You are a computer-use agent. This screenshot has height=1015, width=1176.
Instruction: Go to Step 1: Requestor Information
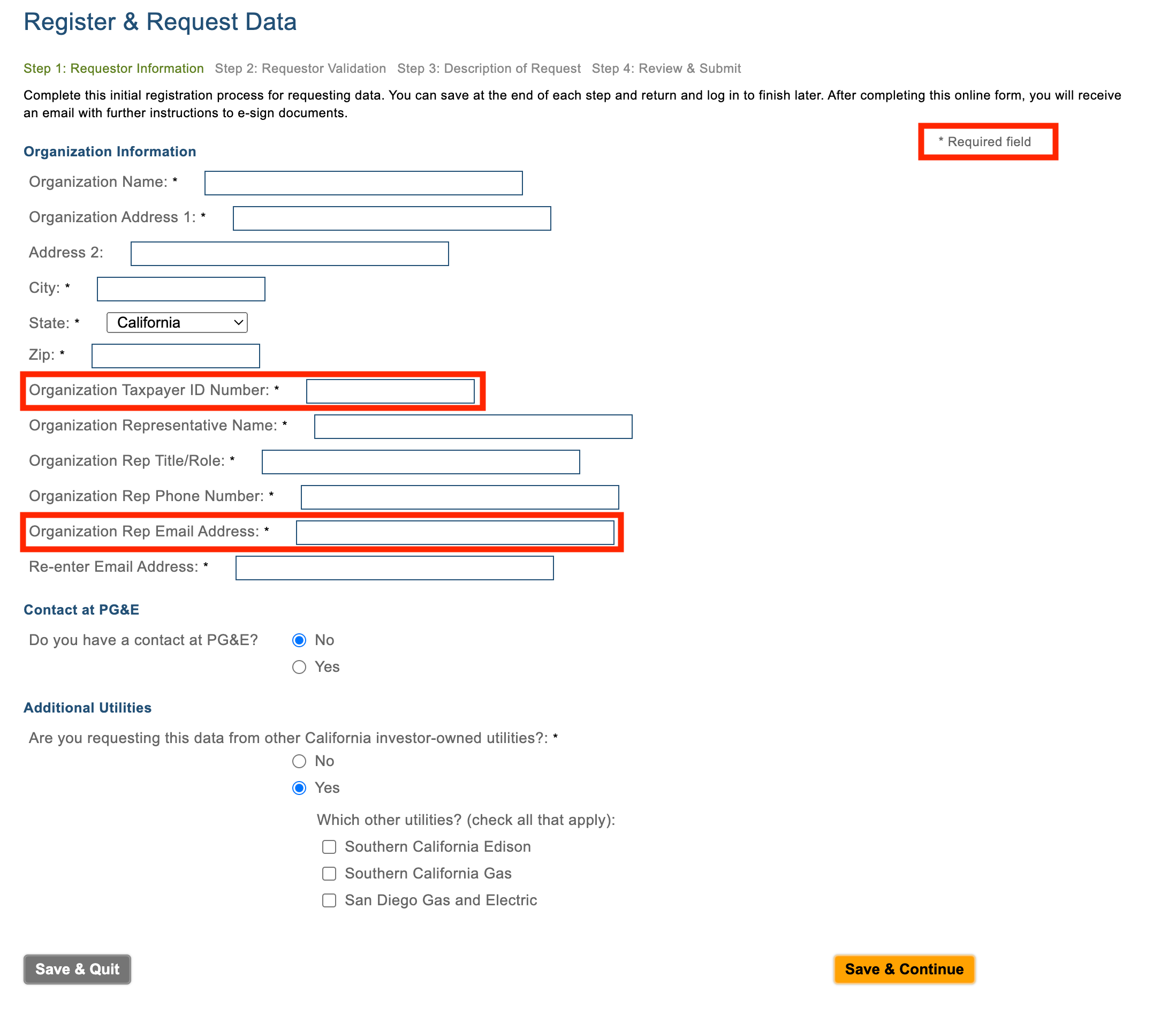click(113, 69)
